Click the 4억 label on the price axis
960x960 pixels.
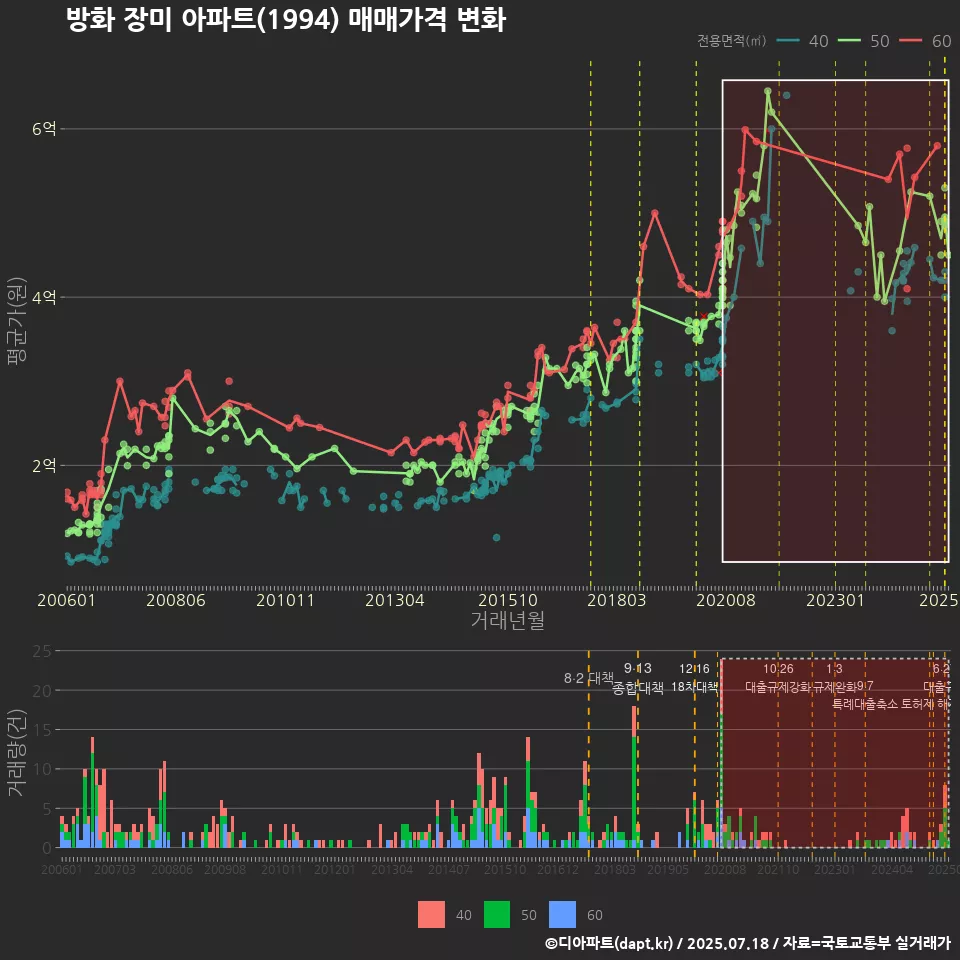[44, 298]
